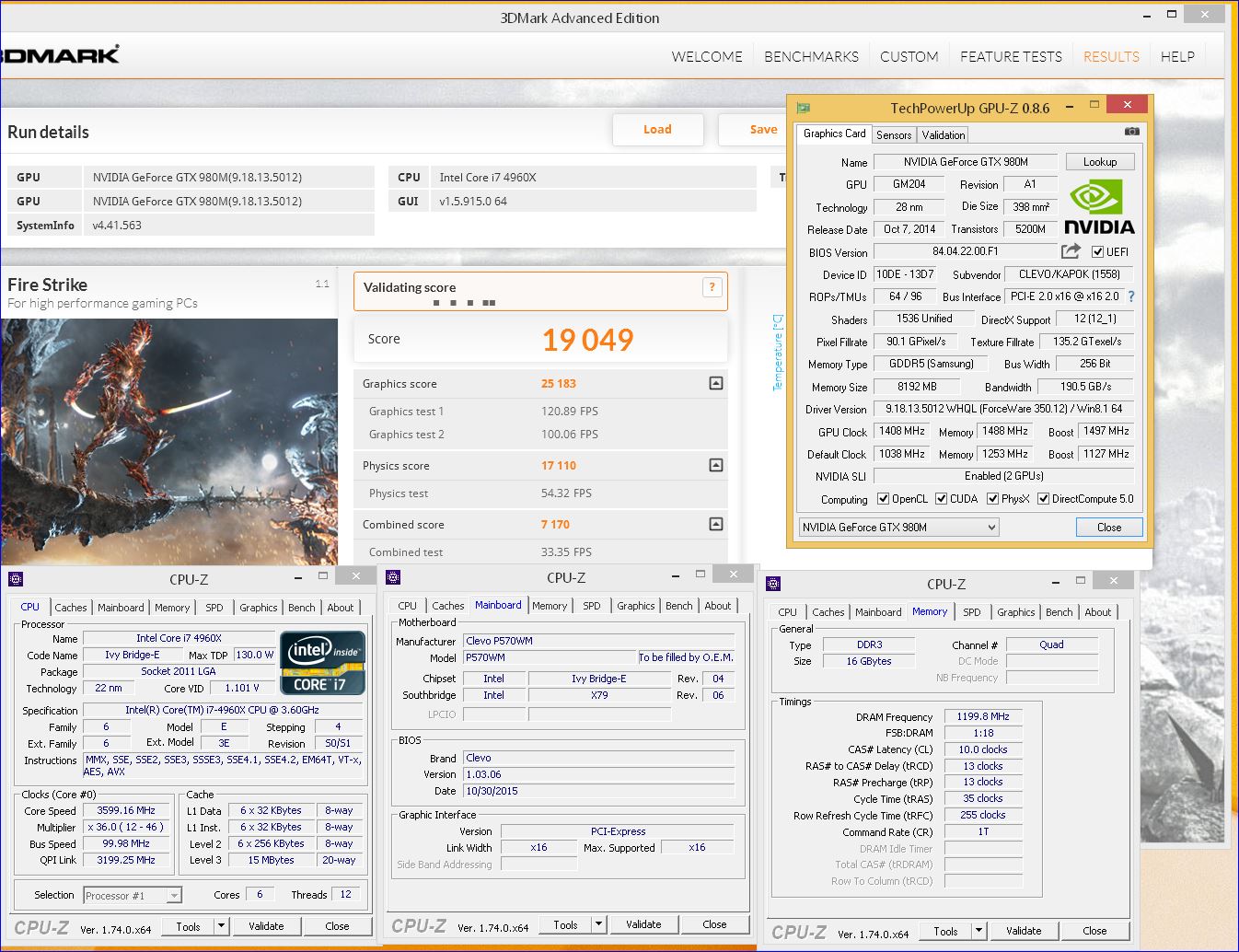Click the NVIDIA logo in GPU-Z
The image size is (1239, 952).
point(1099,207)
